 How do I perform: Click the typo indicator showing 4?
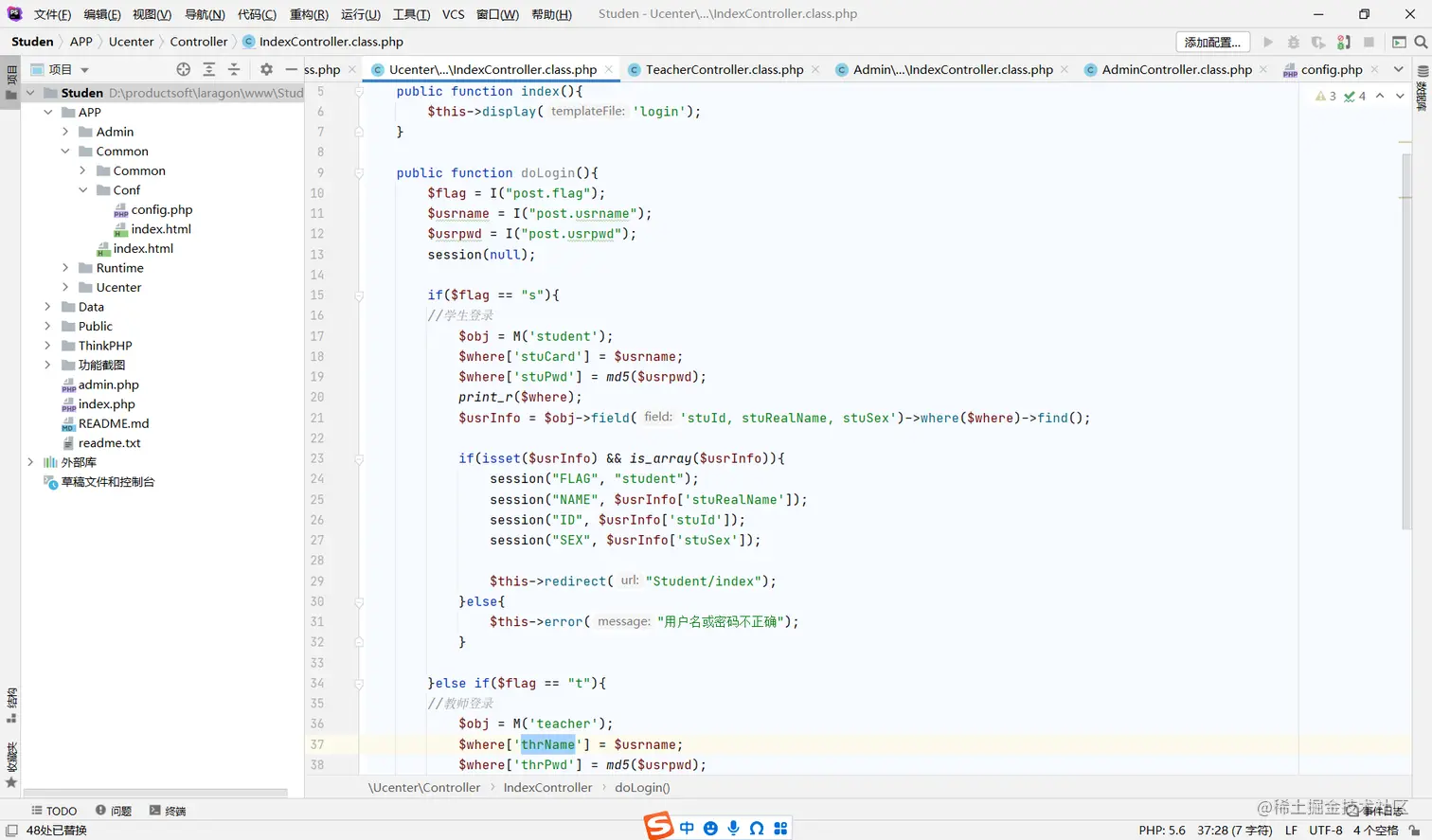[1355, 96]
